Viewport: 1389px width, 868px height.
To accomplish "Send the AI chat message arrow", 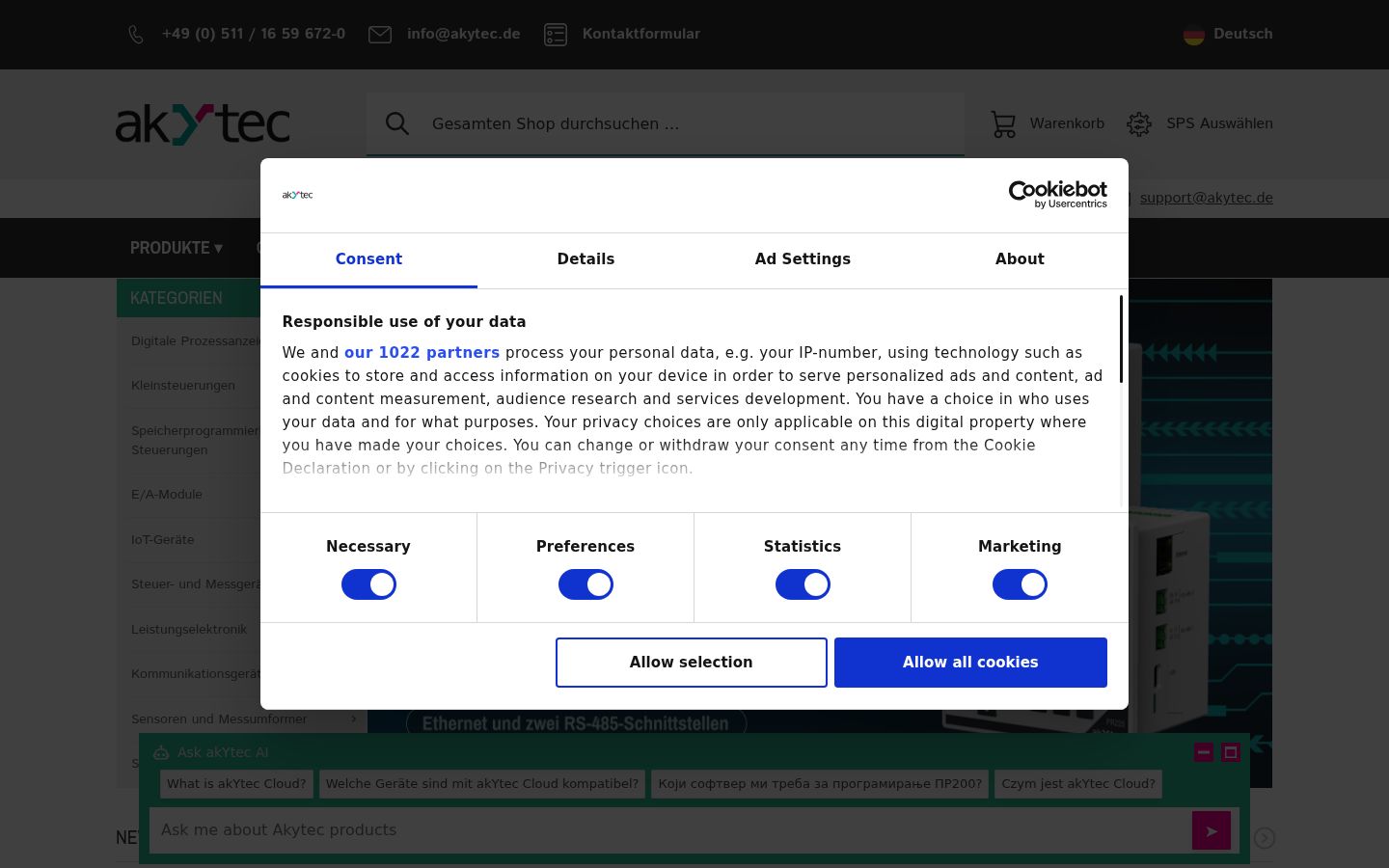I will (1212, 830).
